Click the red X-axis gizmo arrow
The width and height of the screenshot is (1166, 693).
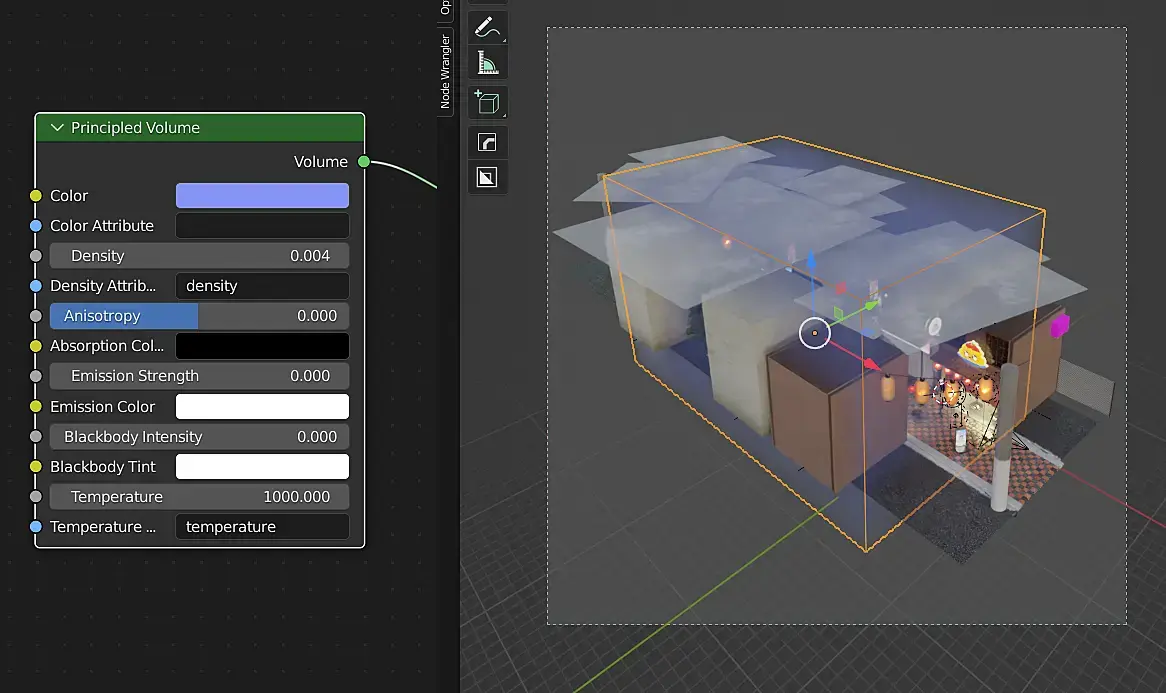click(871, 364)
